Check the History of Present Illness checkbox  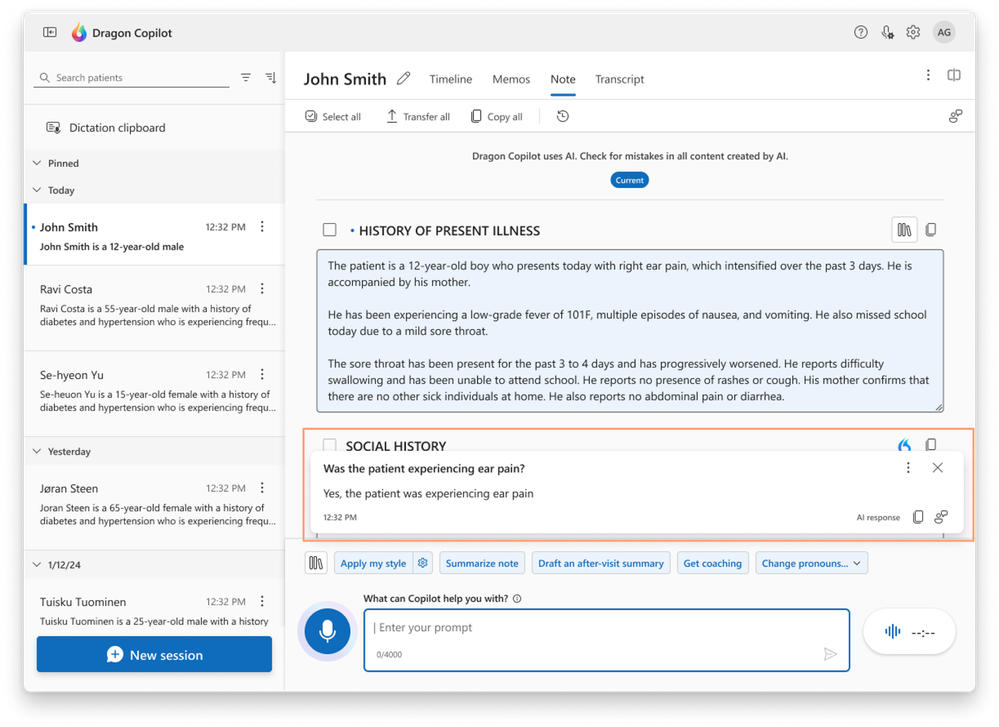(329, 229)
